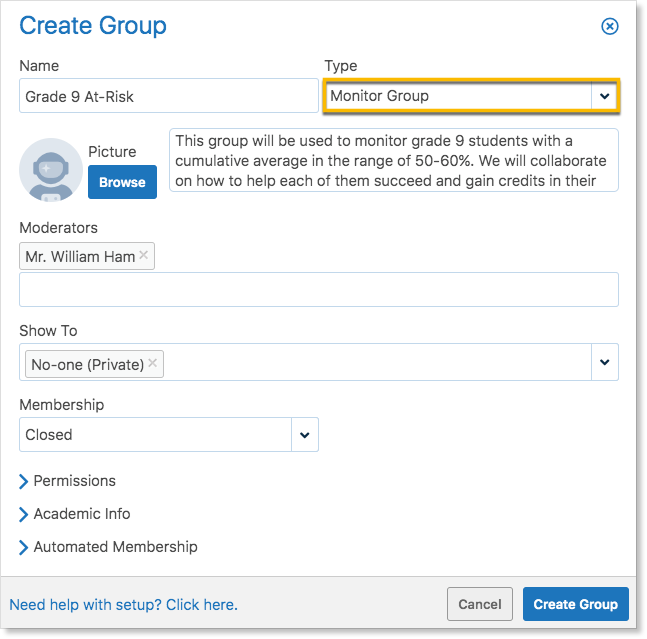Expand the Academic Info section

point(75,514)
